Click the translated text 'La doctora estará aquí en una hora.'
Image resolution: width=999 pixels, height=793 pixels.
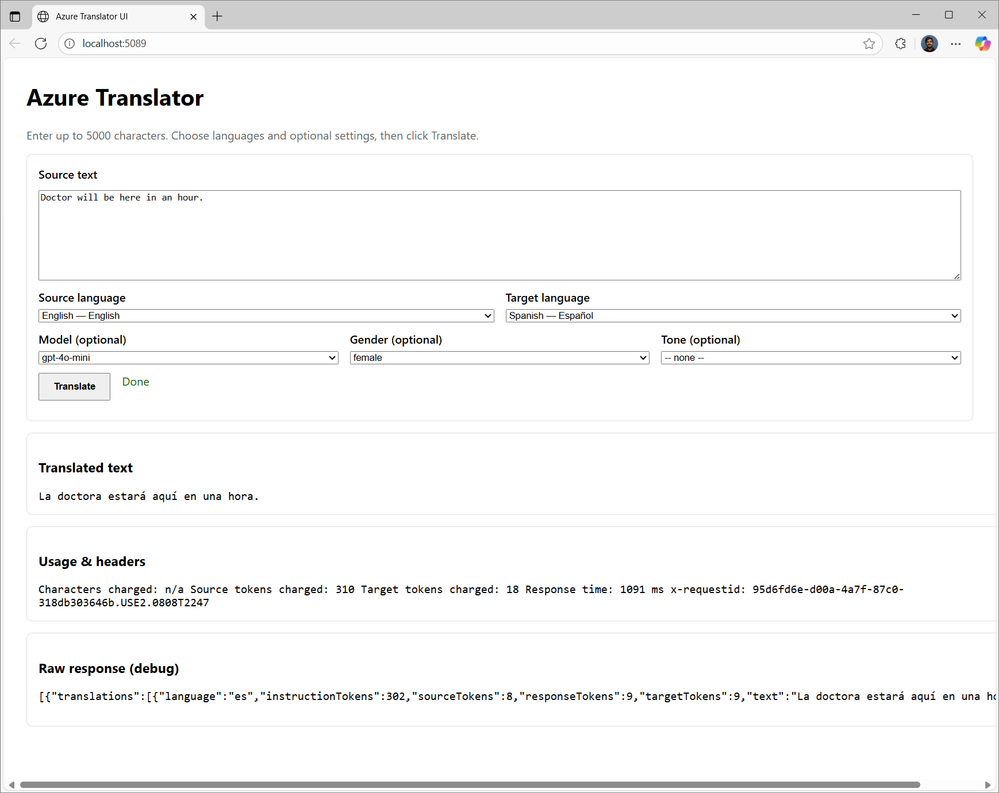point(148,496)
